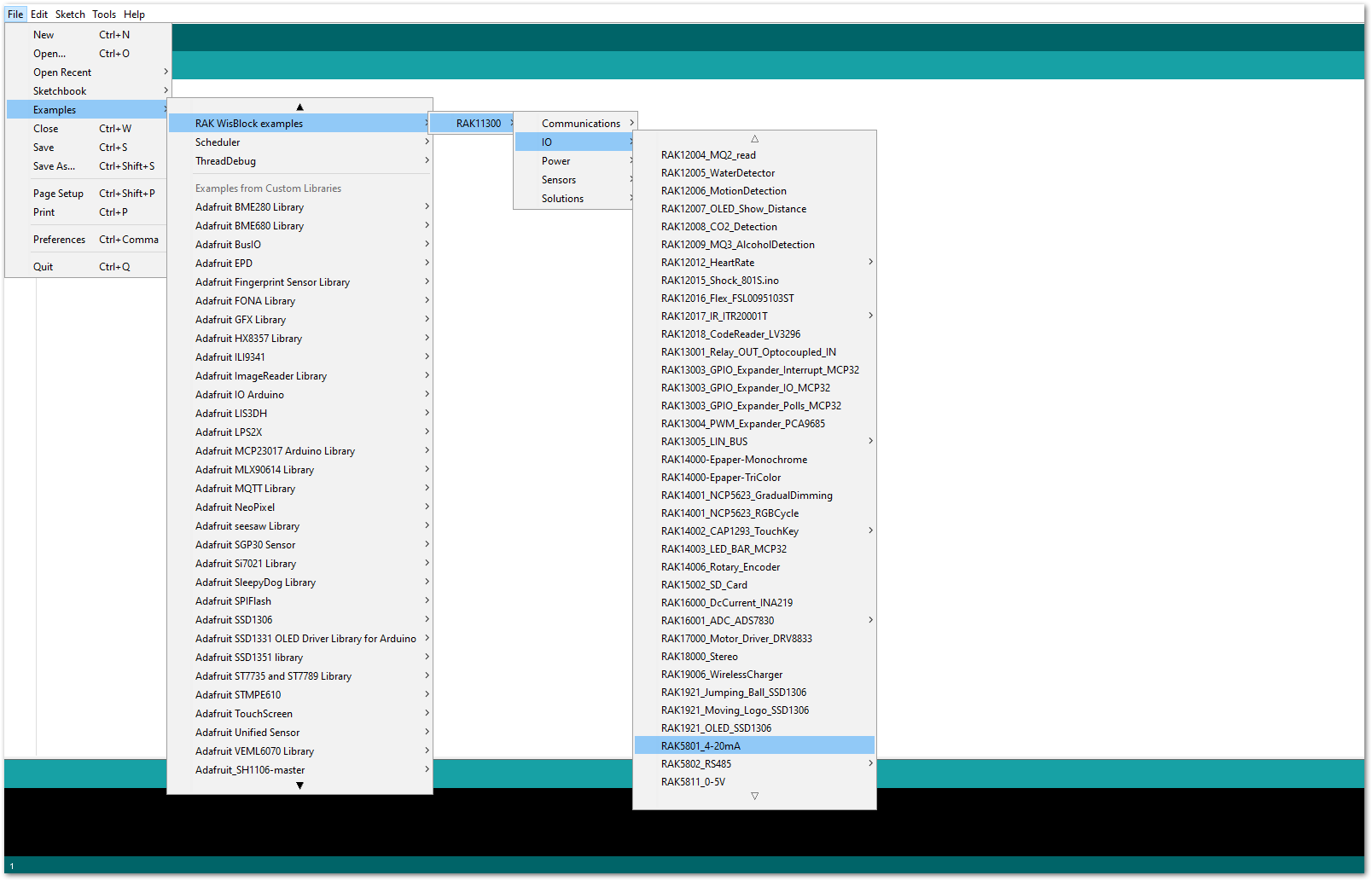Viewport: 1372px width, 881px height.
Task: Open RAK12007_OLED_Show_Distance example
Action: 755,209
